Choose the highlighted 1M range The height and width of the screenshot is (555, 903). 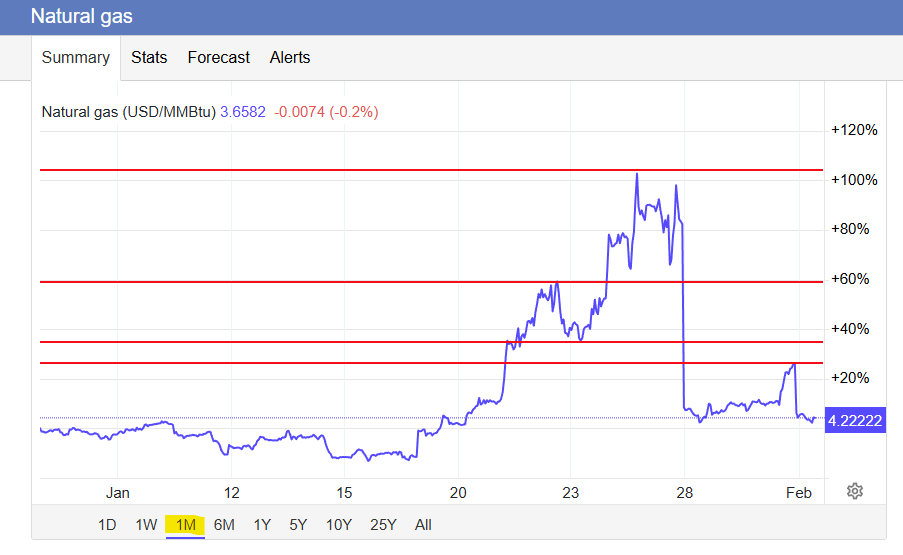185,524
